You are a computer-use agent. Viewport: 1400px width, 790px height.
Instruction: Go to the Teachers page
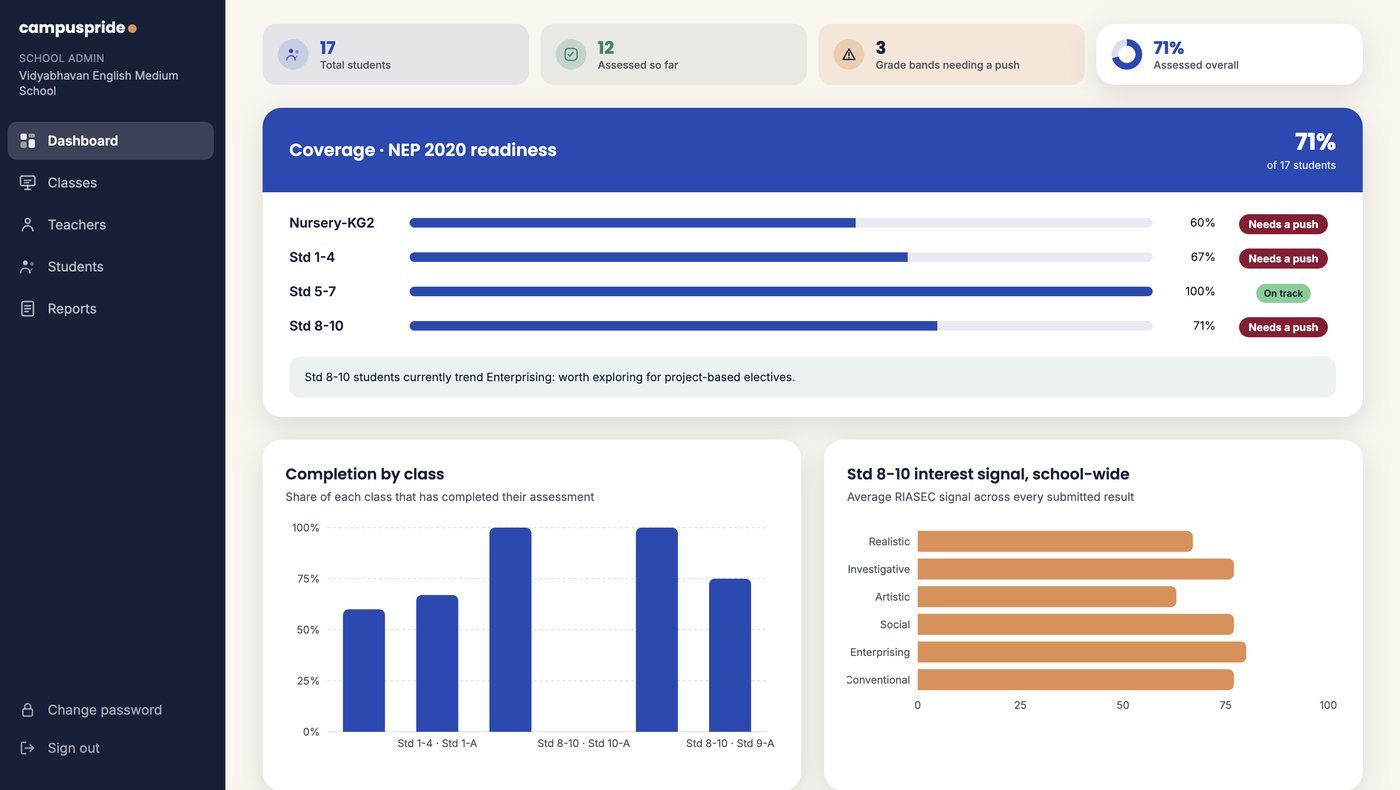pos(110,225)
